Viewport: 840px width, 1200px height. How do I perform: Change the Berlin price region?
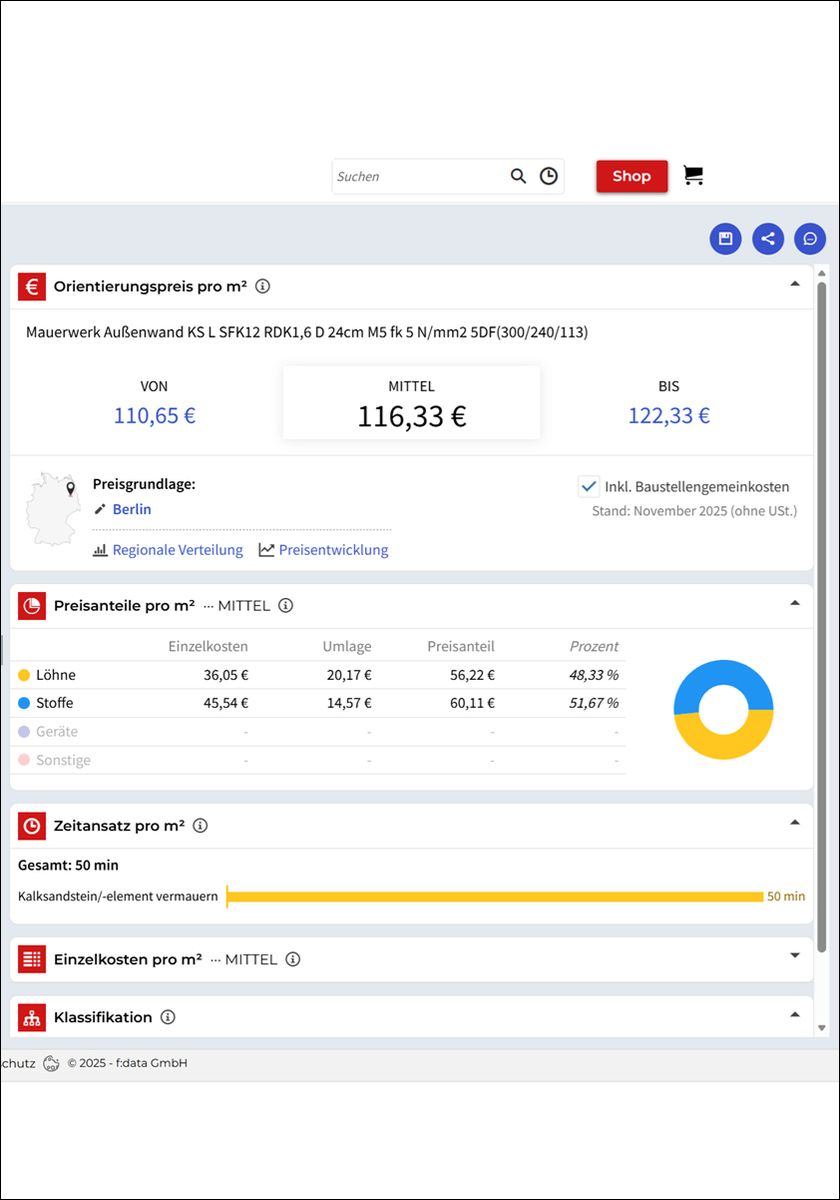pyautogui.click(x=131, y=509)
